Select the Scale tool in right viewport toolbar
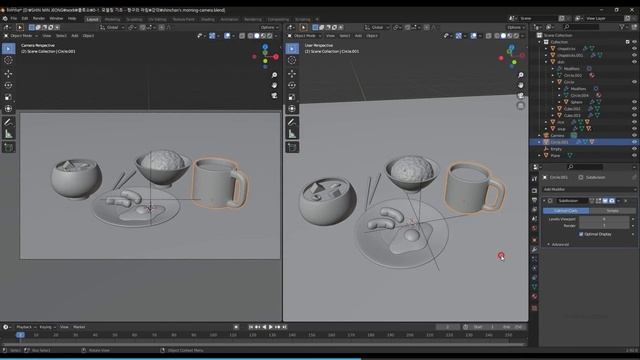The image size is (640, 360). pos(292,97)
